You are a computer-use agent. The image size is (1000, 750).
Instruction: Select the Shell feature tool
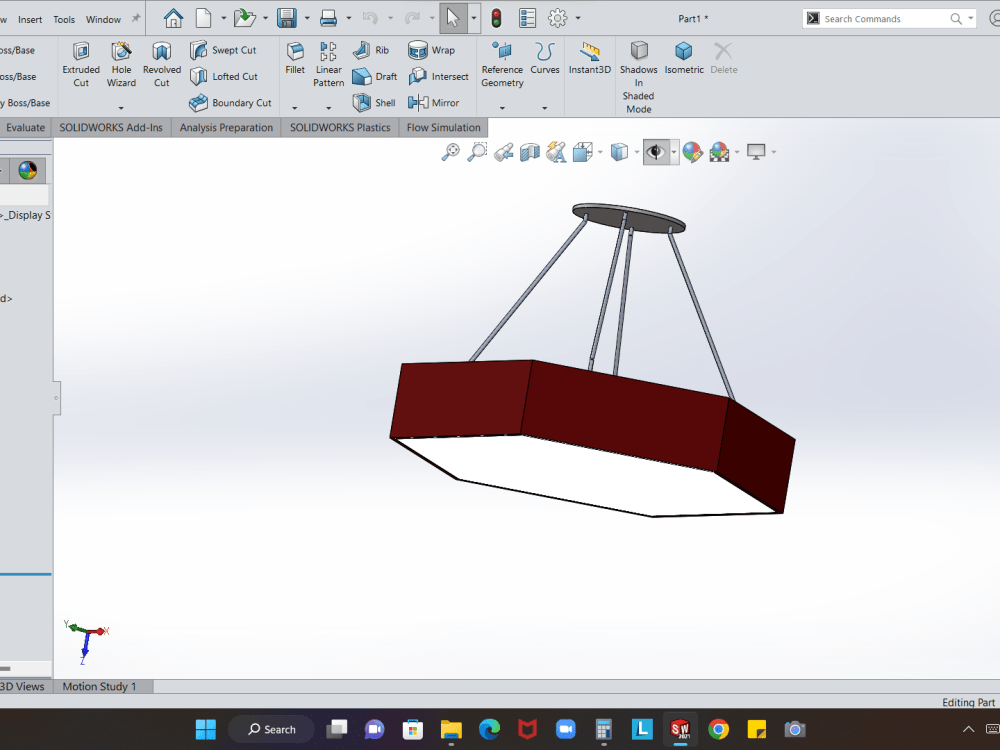[x=373, y=102]
